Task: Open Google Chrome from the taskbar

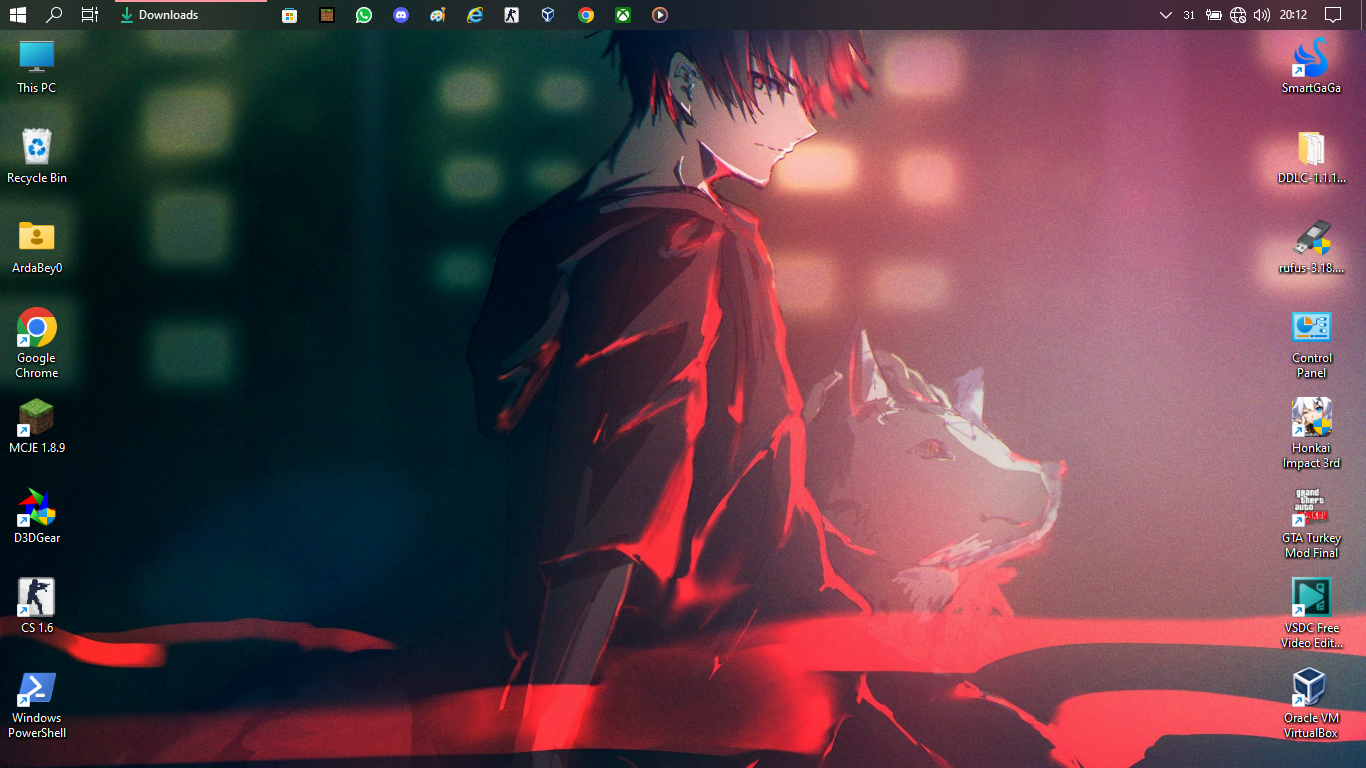Action: pos(586,15)
